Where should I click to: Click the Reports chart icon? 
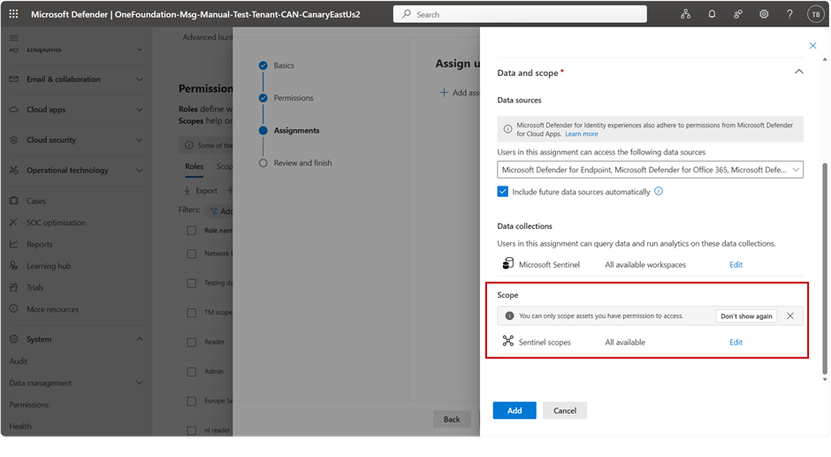(x=14, y=244)
